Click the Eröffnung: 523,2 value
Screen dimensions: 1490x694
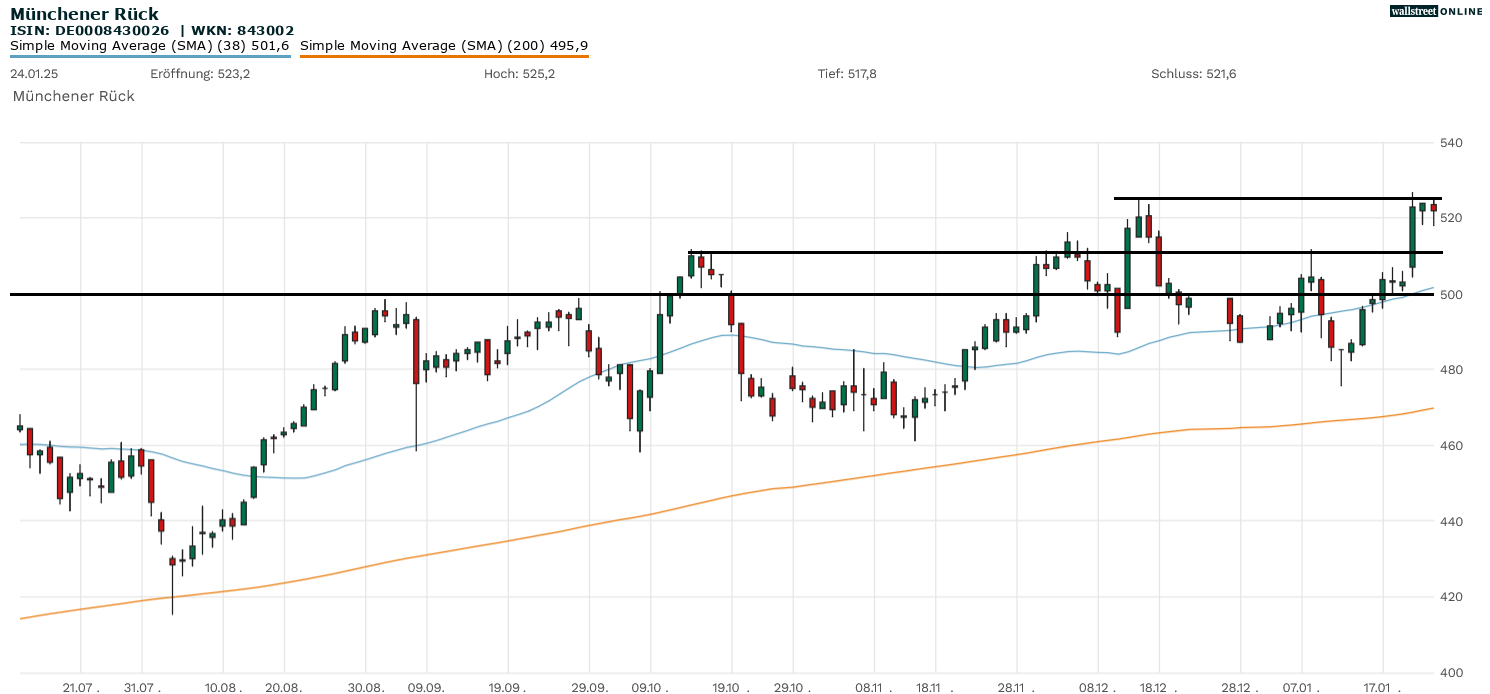pos(200,74)
